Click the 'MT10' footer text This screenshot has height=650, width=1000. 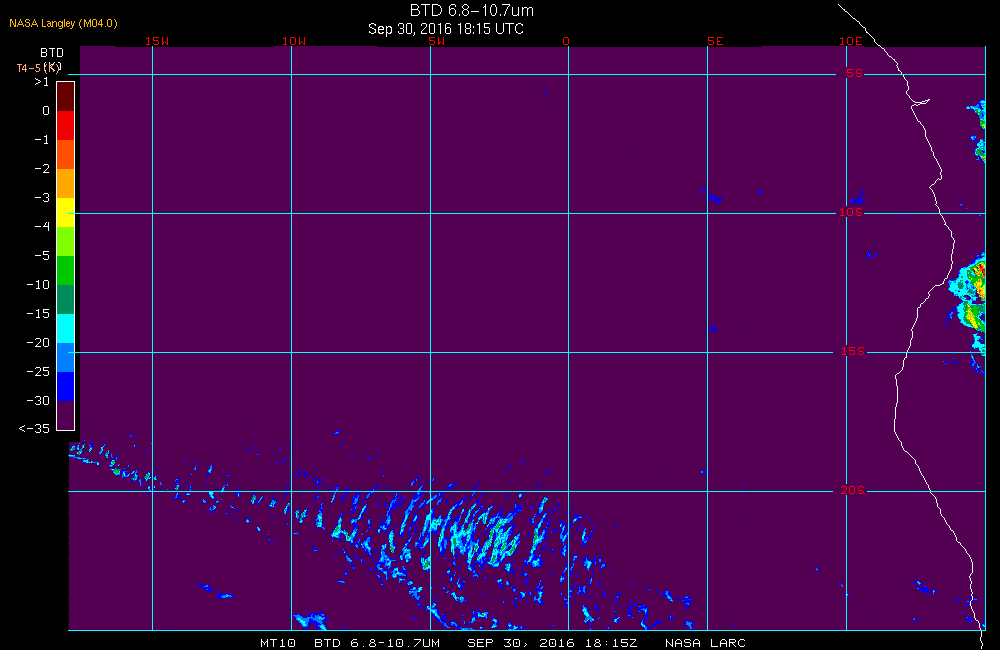pos(277,643)
